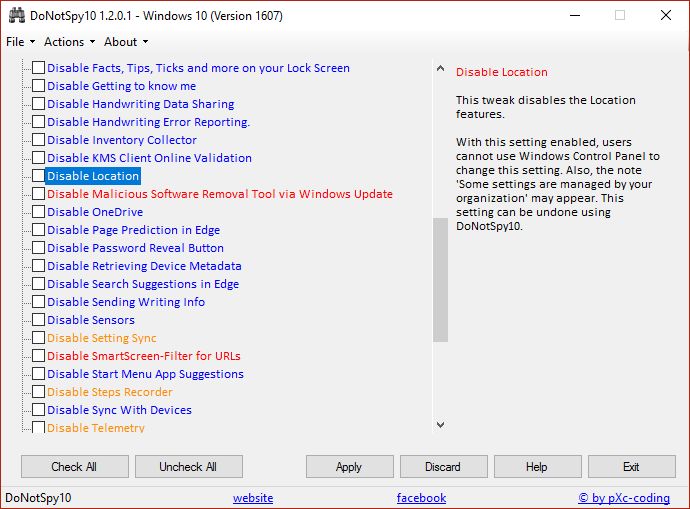Viewport: 690px width, 509px height.
Task: Tick Disable SmartScreen-Filter for URLs checkbox
Action: (38, 356)
